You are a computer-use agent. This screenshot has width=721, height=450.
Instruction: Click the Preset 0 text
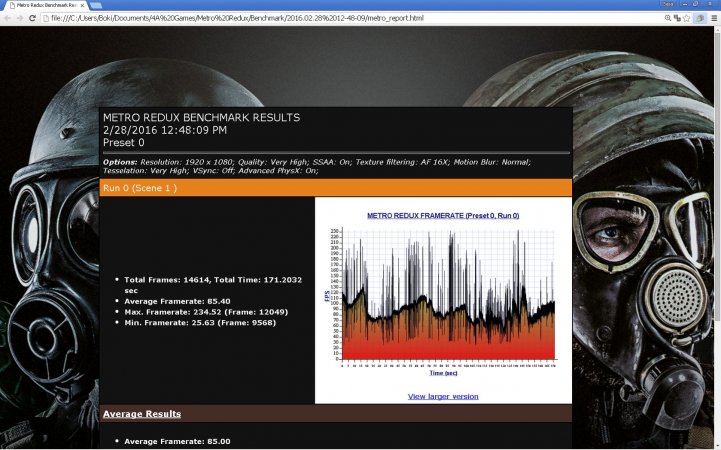click(123, 142)
